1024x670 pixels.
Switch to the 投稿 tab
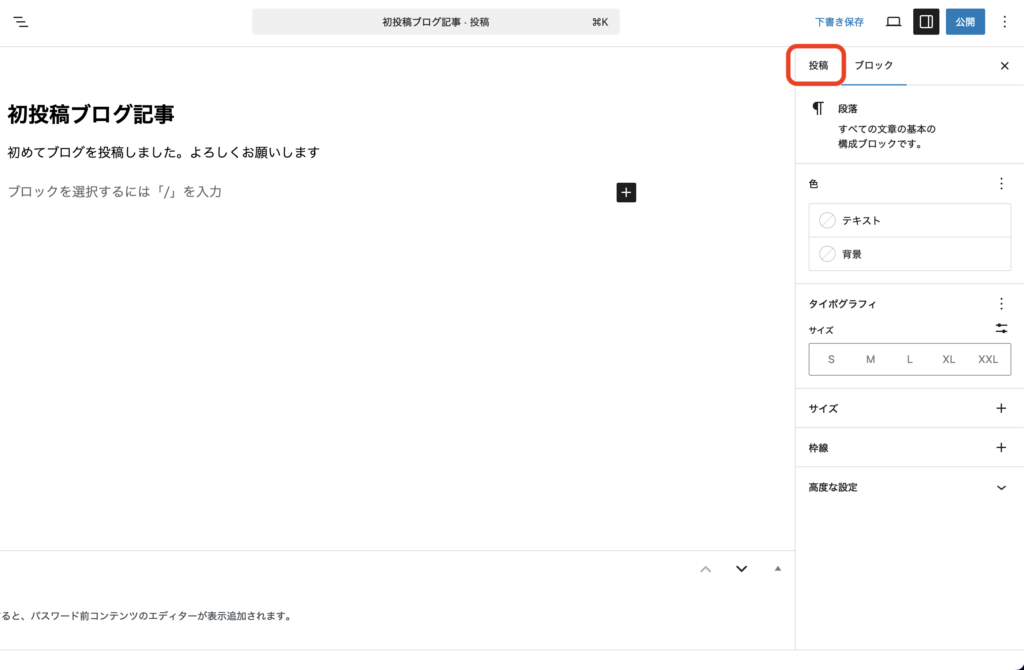click(x=818, y=66)
